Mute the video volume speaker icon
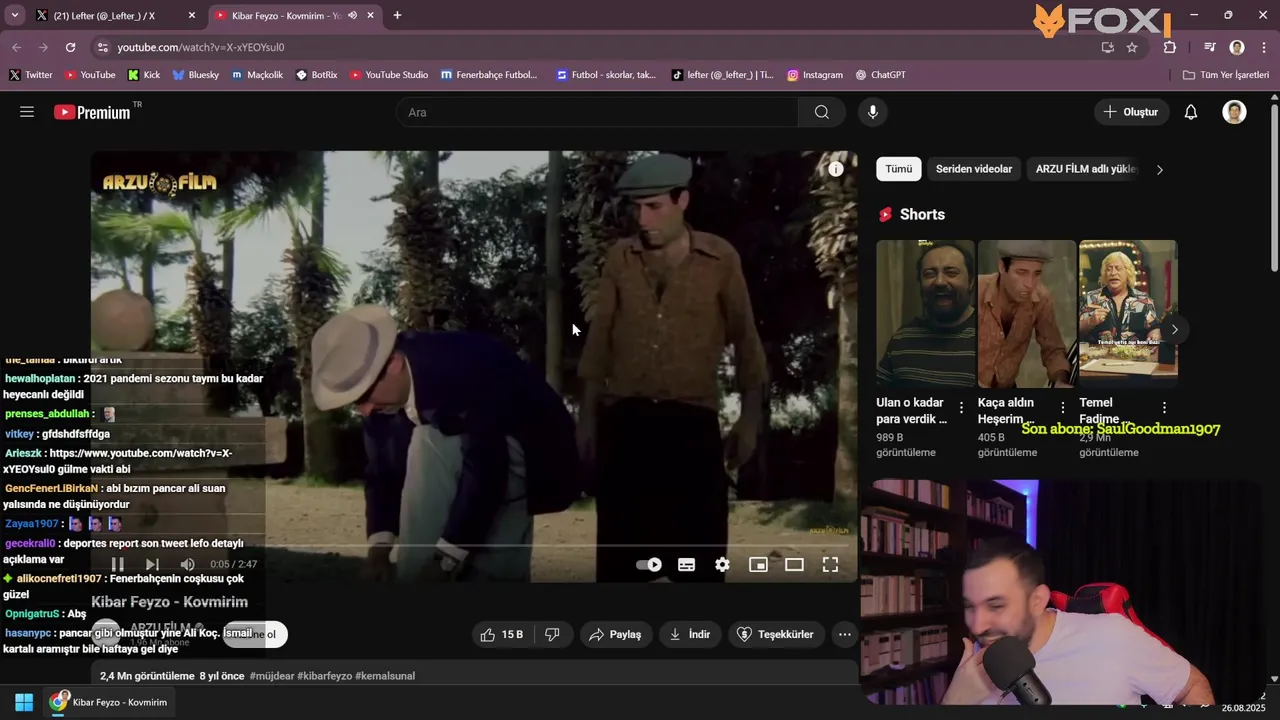Viewport: 1280px width, 720px height. (187, 565)
